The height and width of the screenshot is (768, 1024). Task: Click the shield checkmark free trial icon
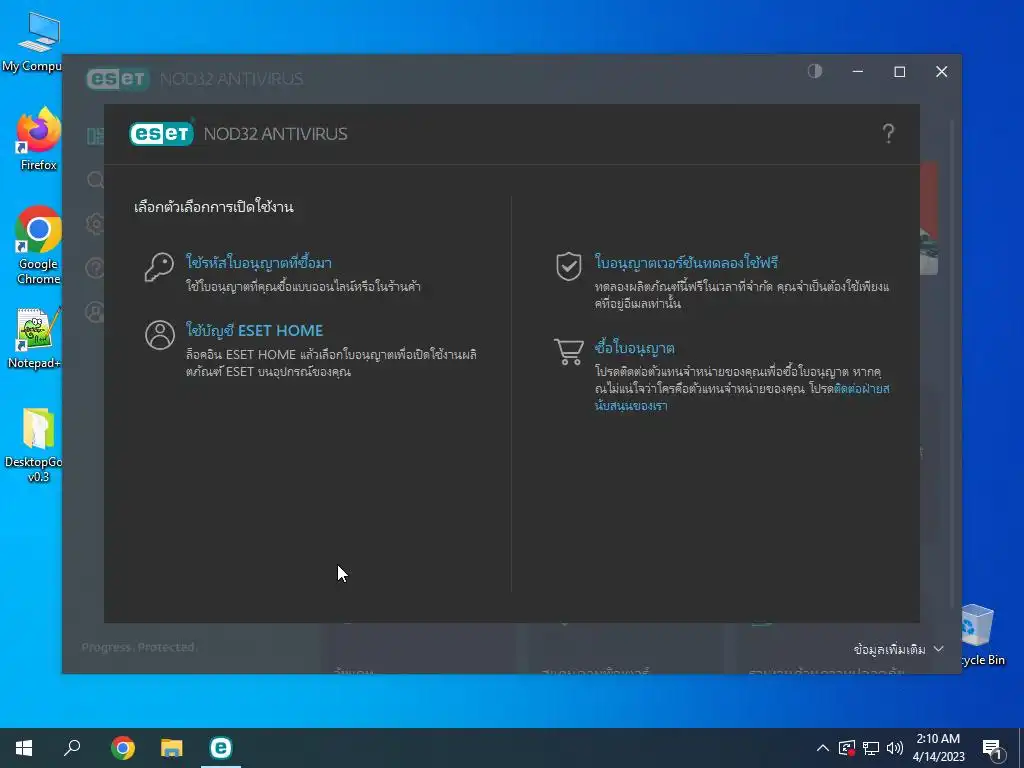pyautogui.click(x=569, y=266)
